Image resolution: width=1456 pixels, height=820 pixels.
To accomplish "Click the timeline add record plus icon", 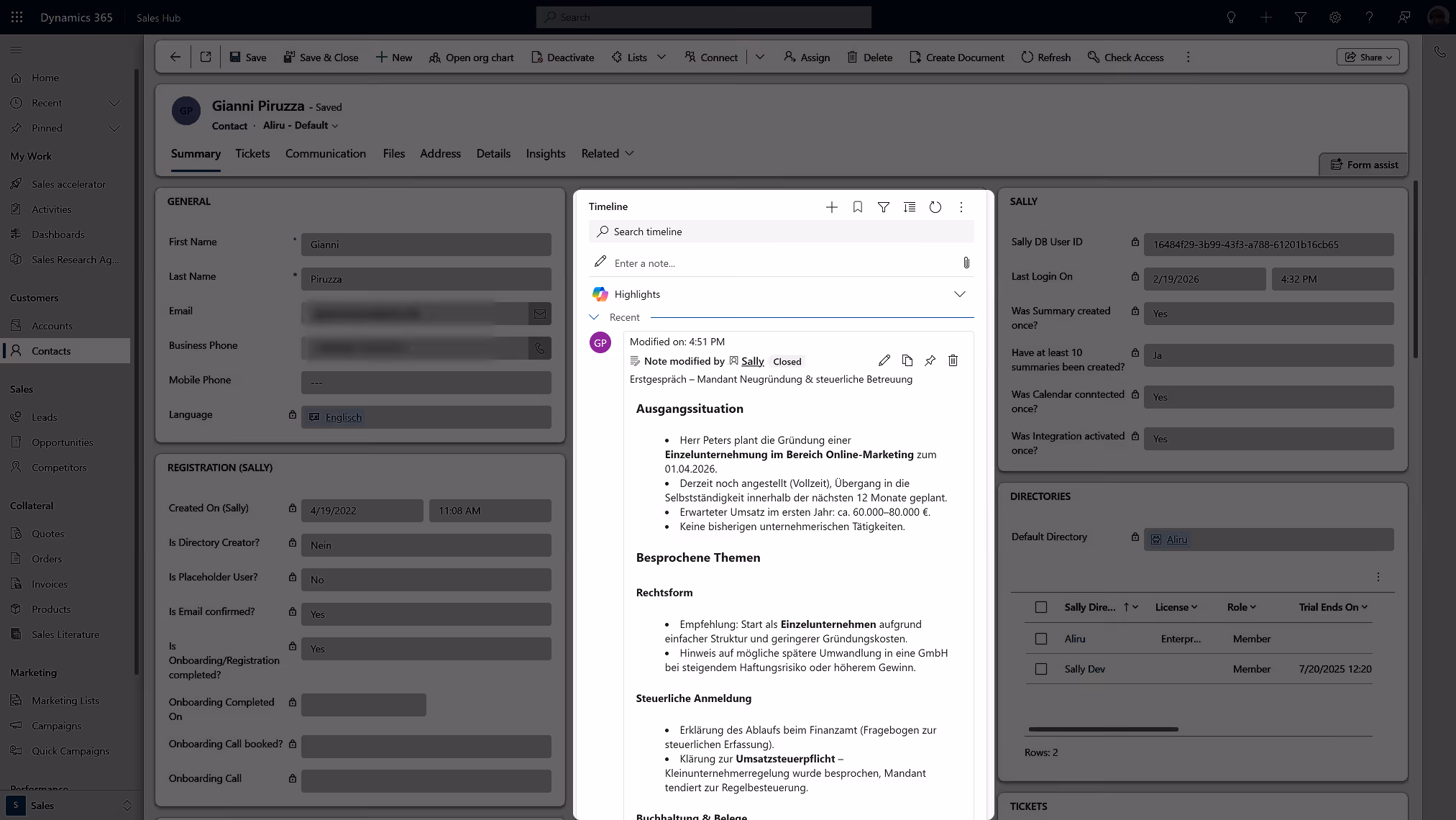I will click(x=831, y=207).
